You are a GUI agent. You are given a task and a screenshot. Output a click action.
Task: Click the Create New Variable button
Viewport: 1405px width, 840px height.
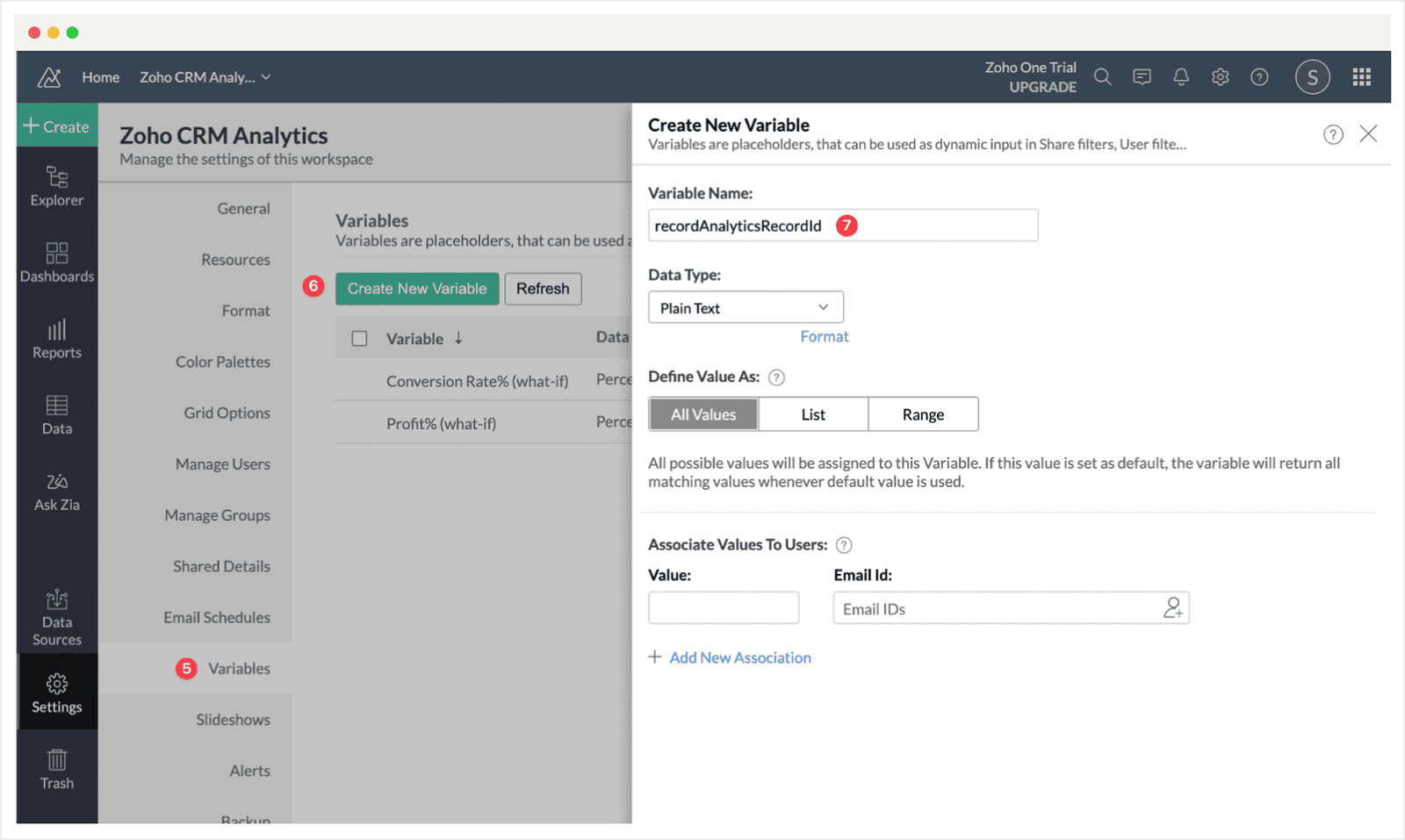pos(417,289)
